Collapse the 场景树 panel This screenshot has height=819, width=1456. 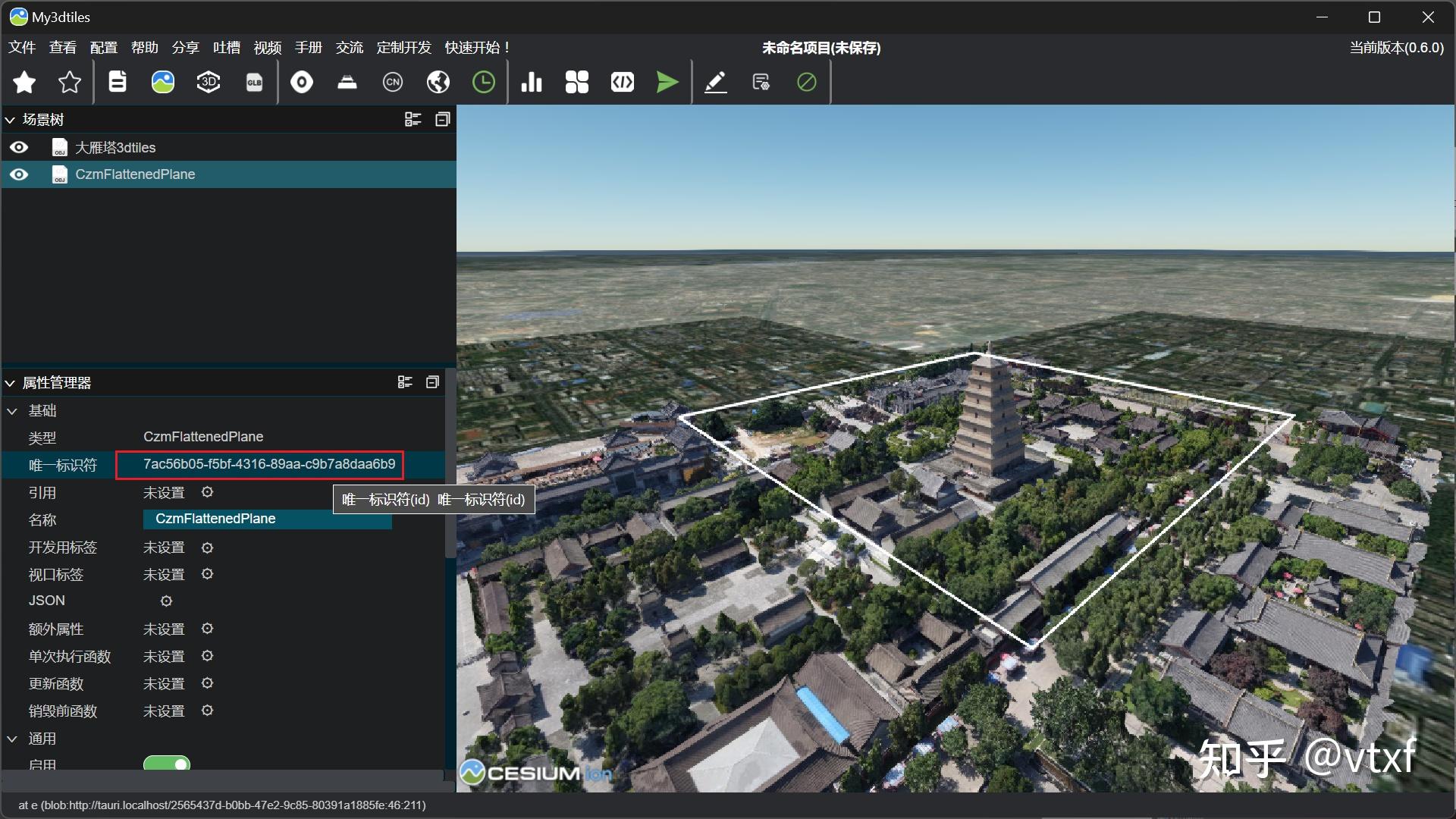(11, 120)
